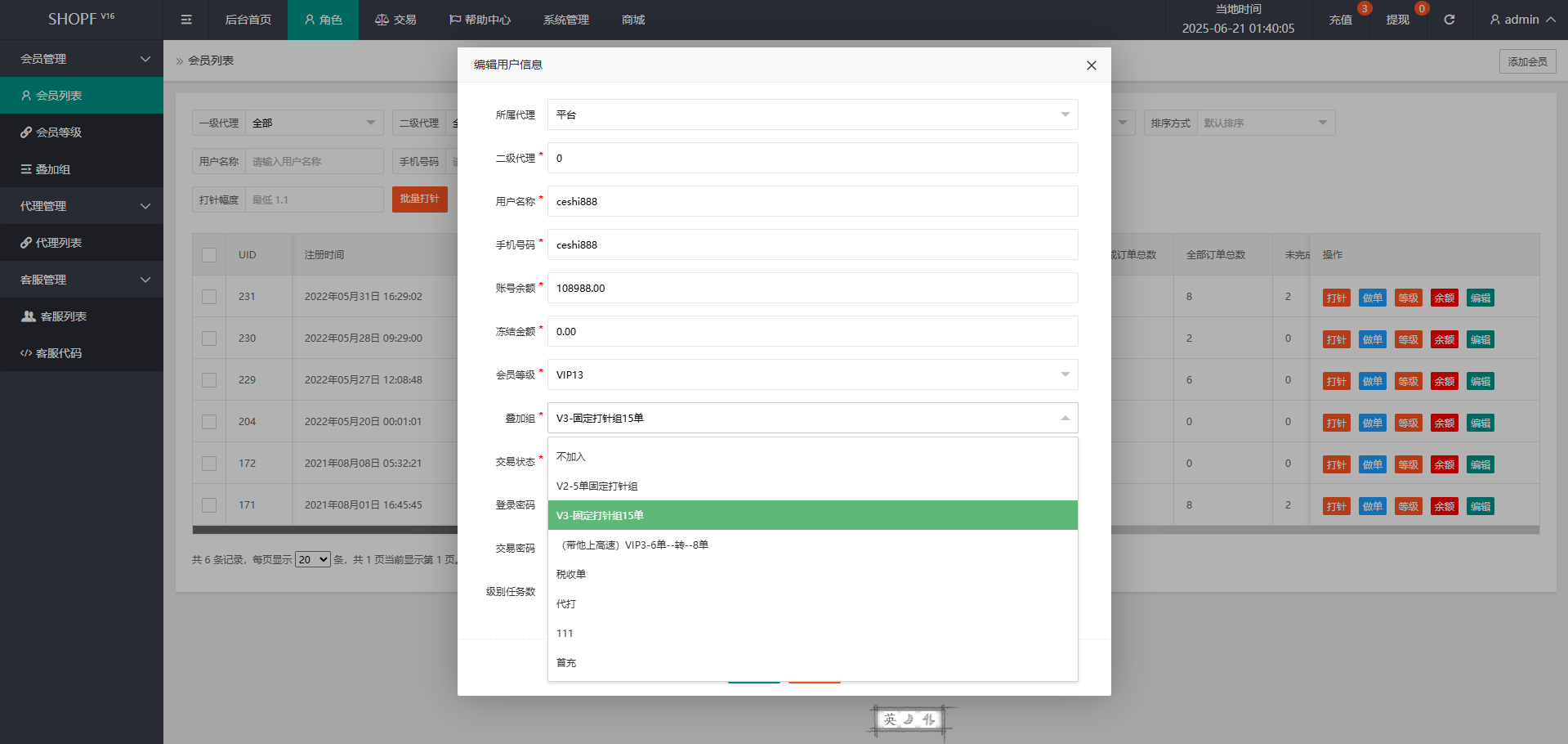Expand the VIP13 member level dropdown

(x=812, y=374)
